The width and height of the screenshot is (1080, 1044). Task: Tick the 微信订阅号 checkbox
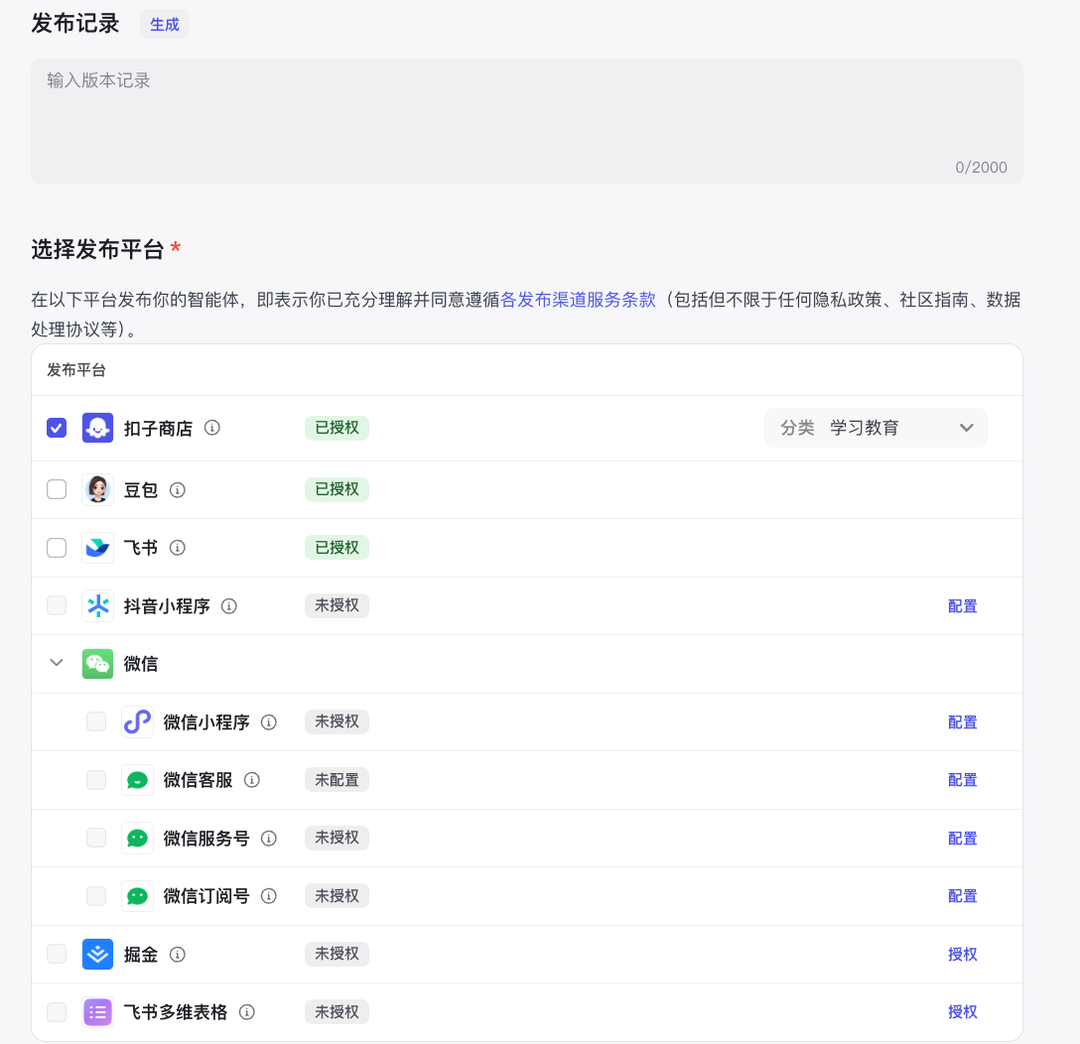[x=96, y=896]
